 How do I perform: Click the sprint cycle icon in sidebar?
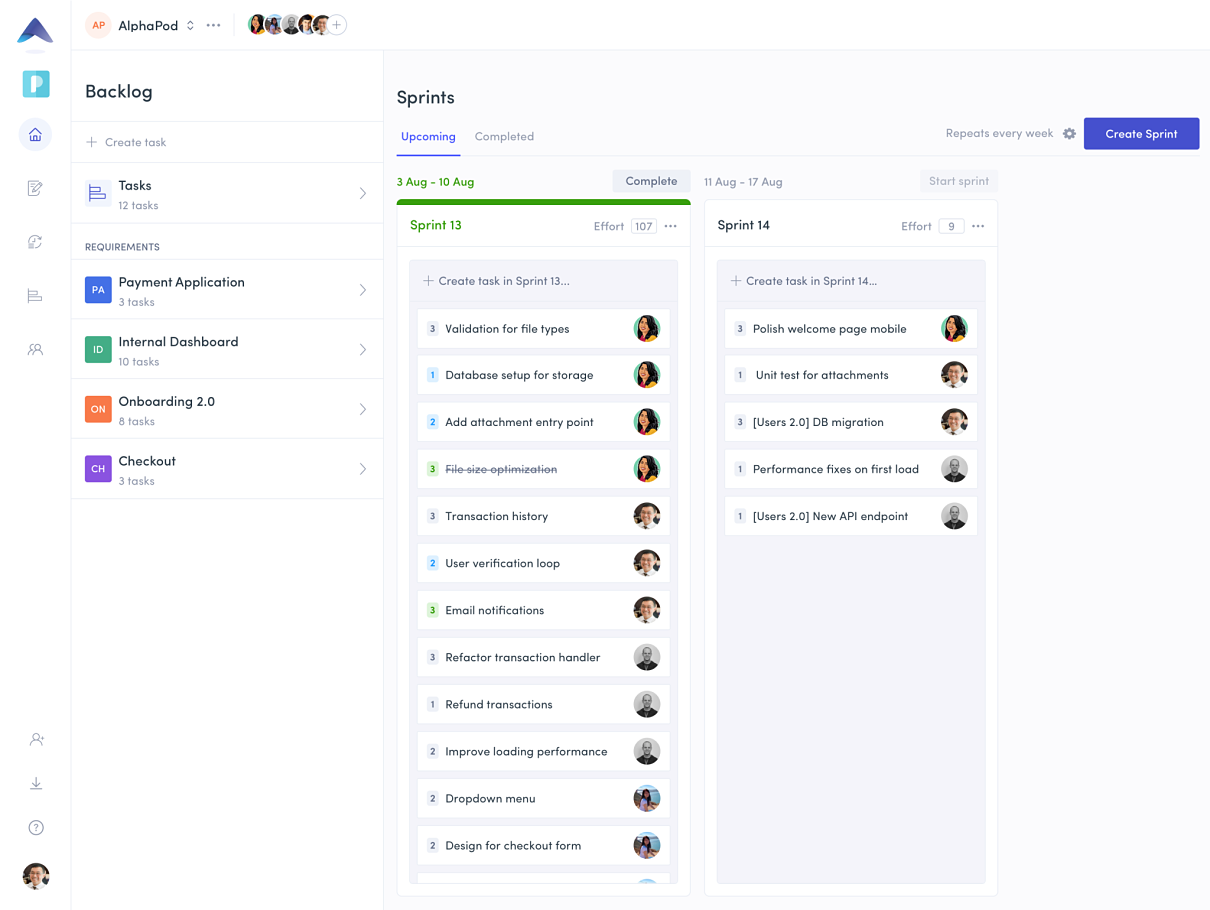click(35, 242)
